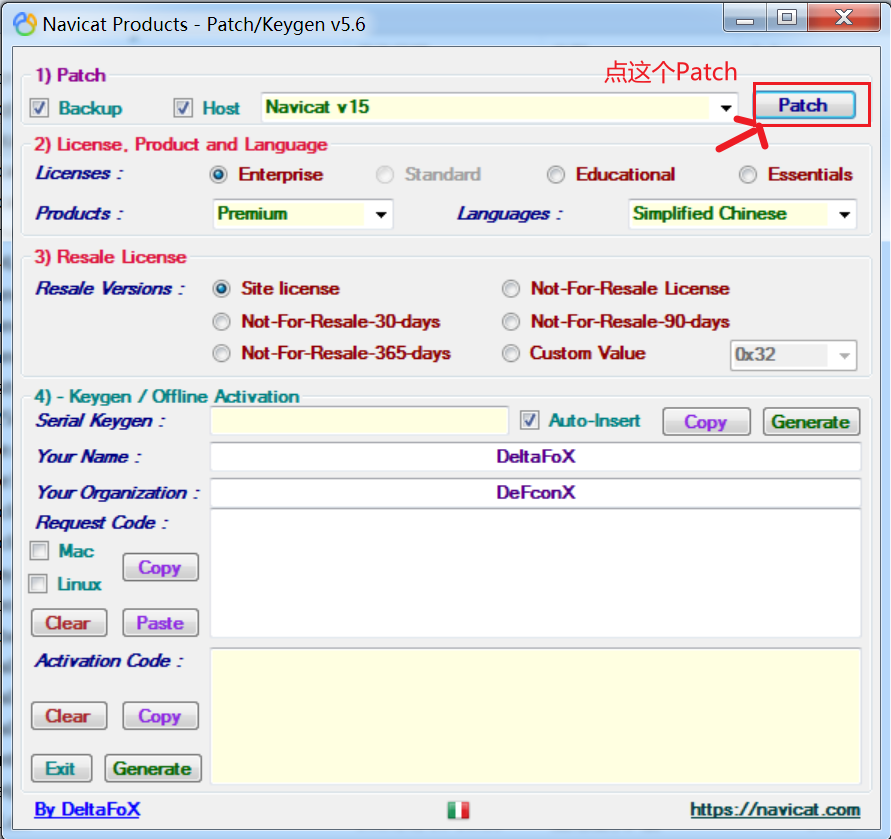The height and width of the screenshot is (839, 891).
Task: Click inside the Activation Code text area
Action: tap(535, 716)
